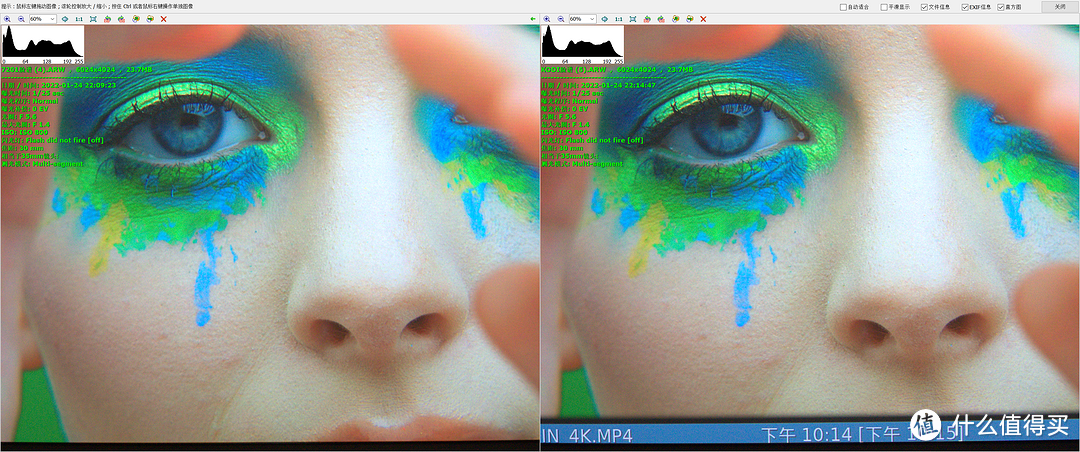Open the right pane 60% zoom dropdown
1080x452 pixels.
coord(583,19)
